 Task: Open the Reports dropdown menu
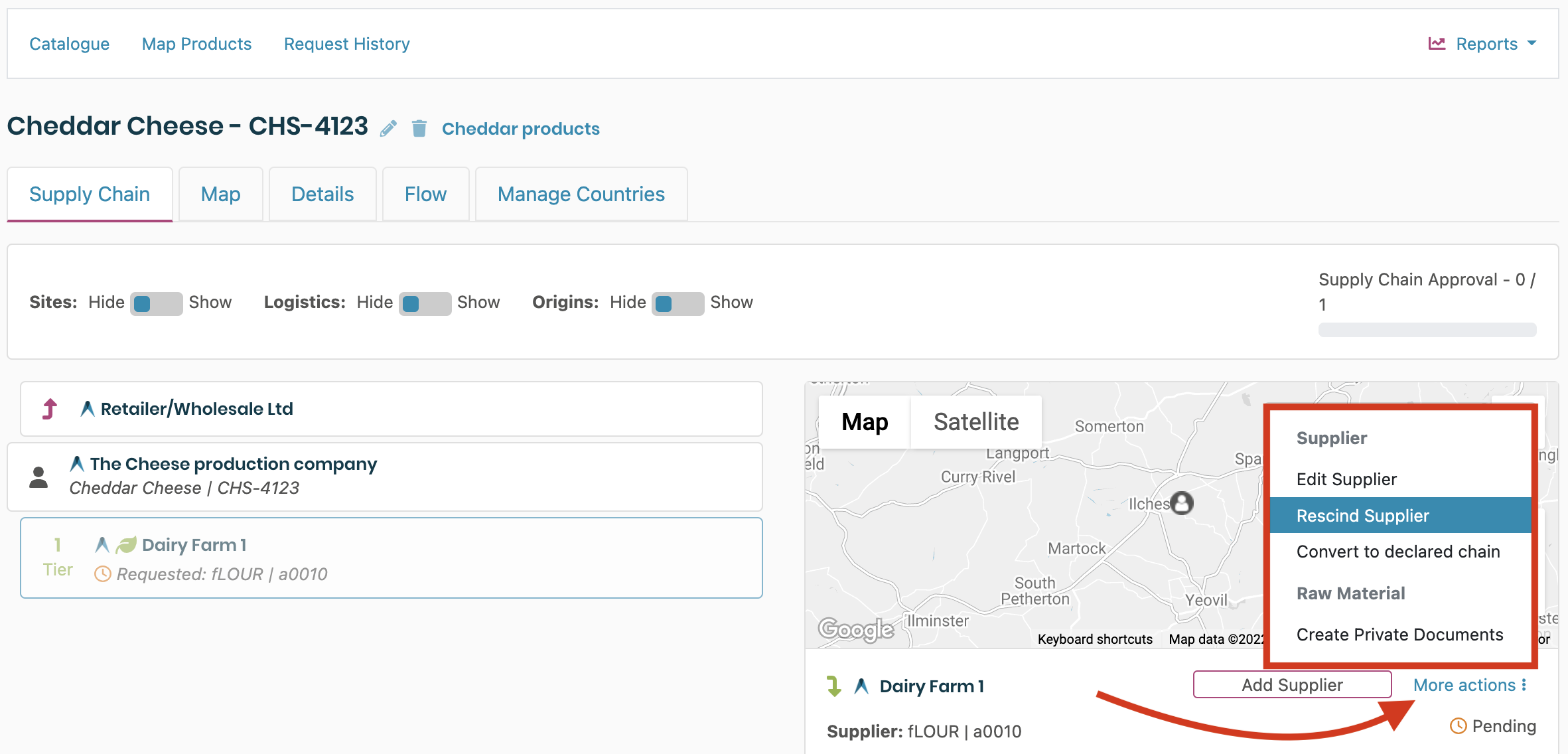pyautogui.click(x=1486, y=44)
